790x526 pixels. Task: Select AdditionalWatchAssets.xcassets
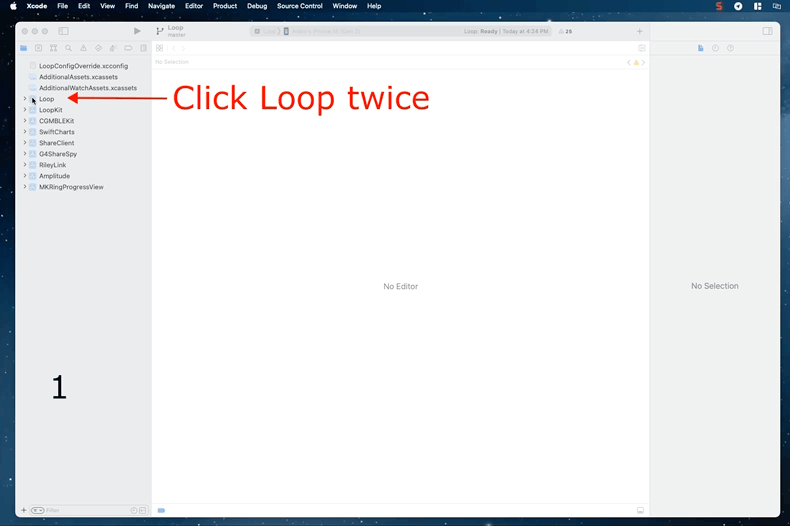click(x=88, y=88)
